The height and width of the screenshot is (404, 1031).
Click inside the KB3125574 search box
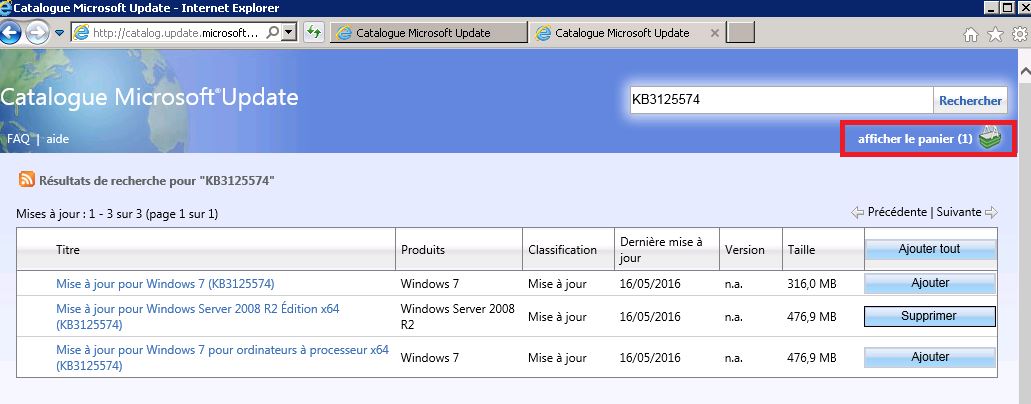(781, 100)
